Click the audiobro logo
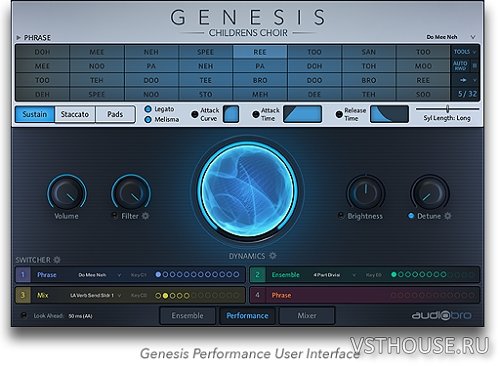Screen dimensions: 500x368 pyautogui.click(x=442, y=315)
